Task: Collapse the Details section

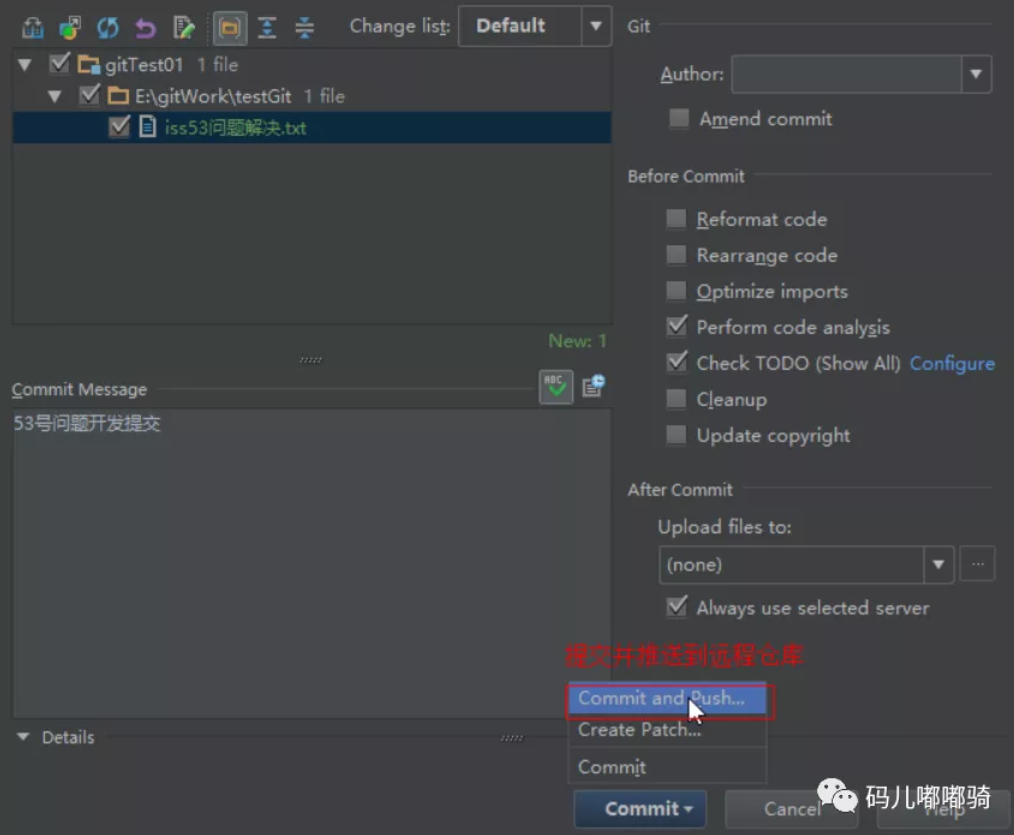Action: tap(23, 737)
